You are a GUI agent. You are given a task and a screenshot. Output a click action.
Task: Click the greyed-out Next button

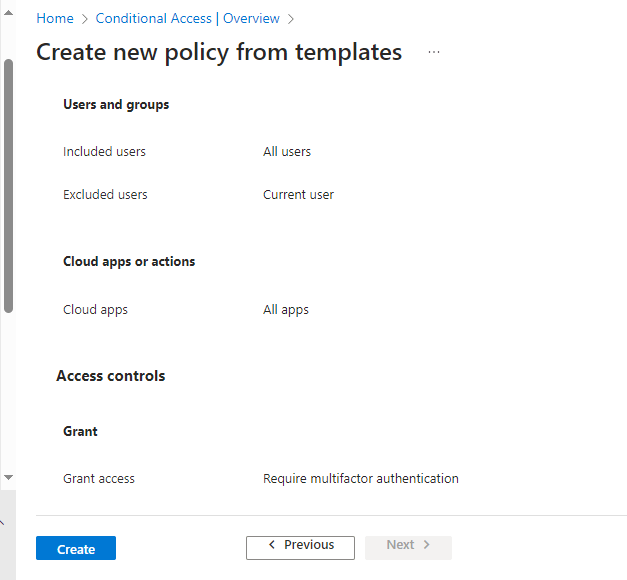click(408, 546)
